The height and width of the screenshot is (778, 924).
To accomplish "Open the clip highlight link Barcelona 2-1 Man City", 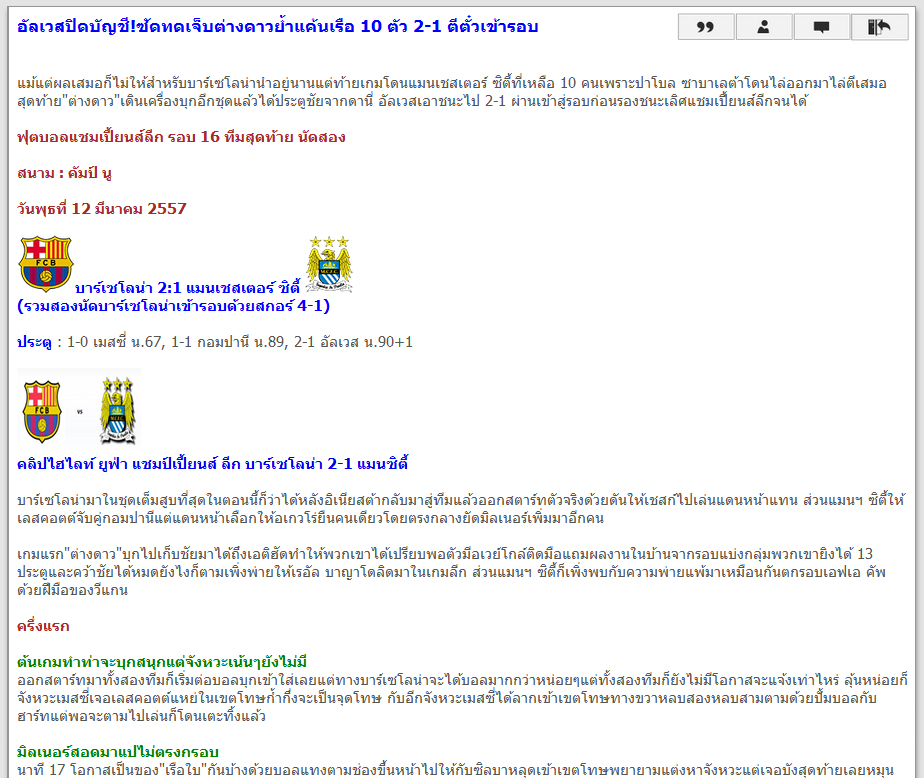I will tap(213, 464).
